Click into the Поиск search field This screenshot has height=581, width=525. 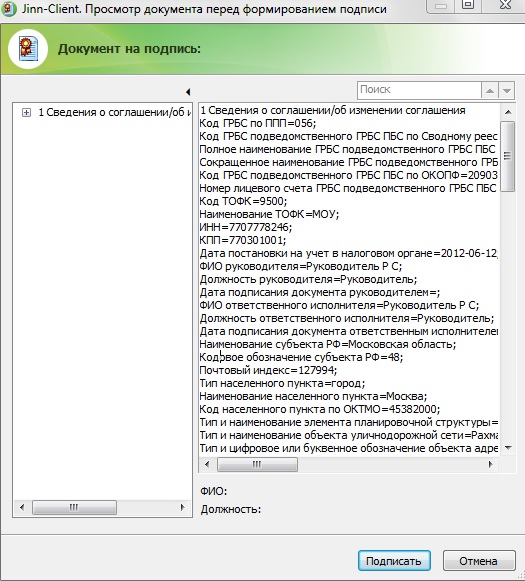(419, 90)
